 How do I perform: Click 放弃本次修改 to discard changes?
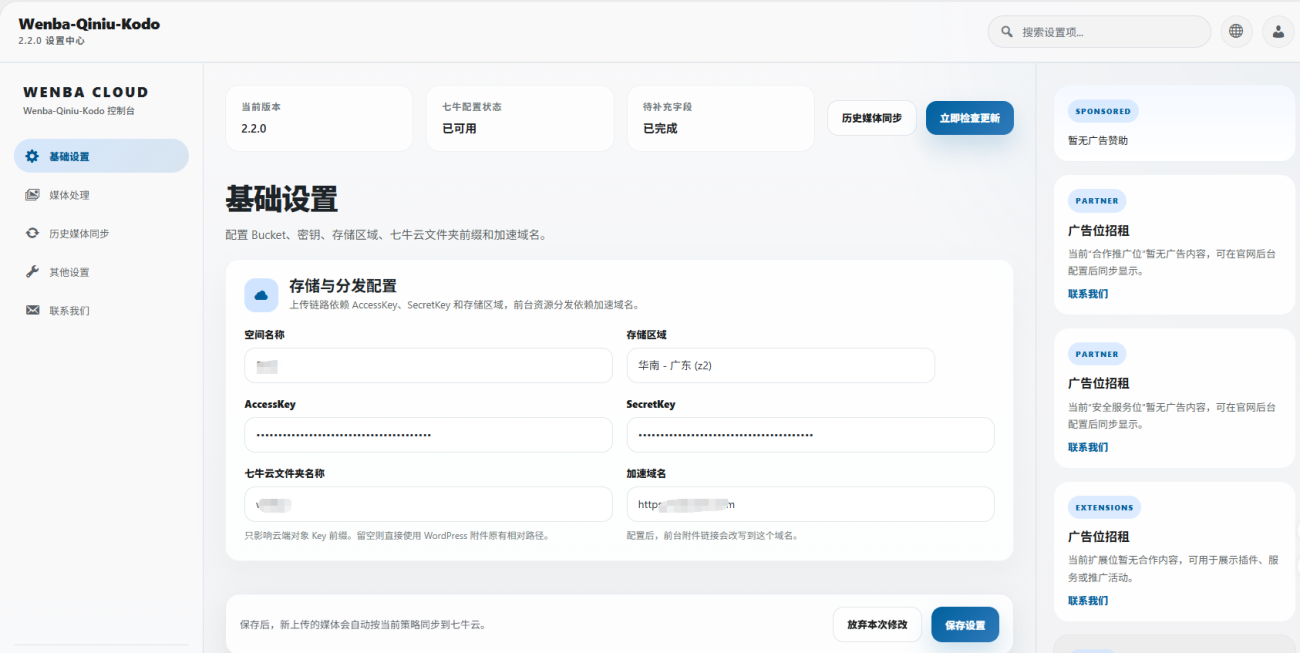tap(877, 624)
